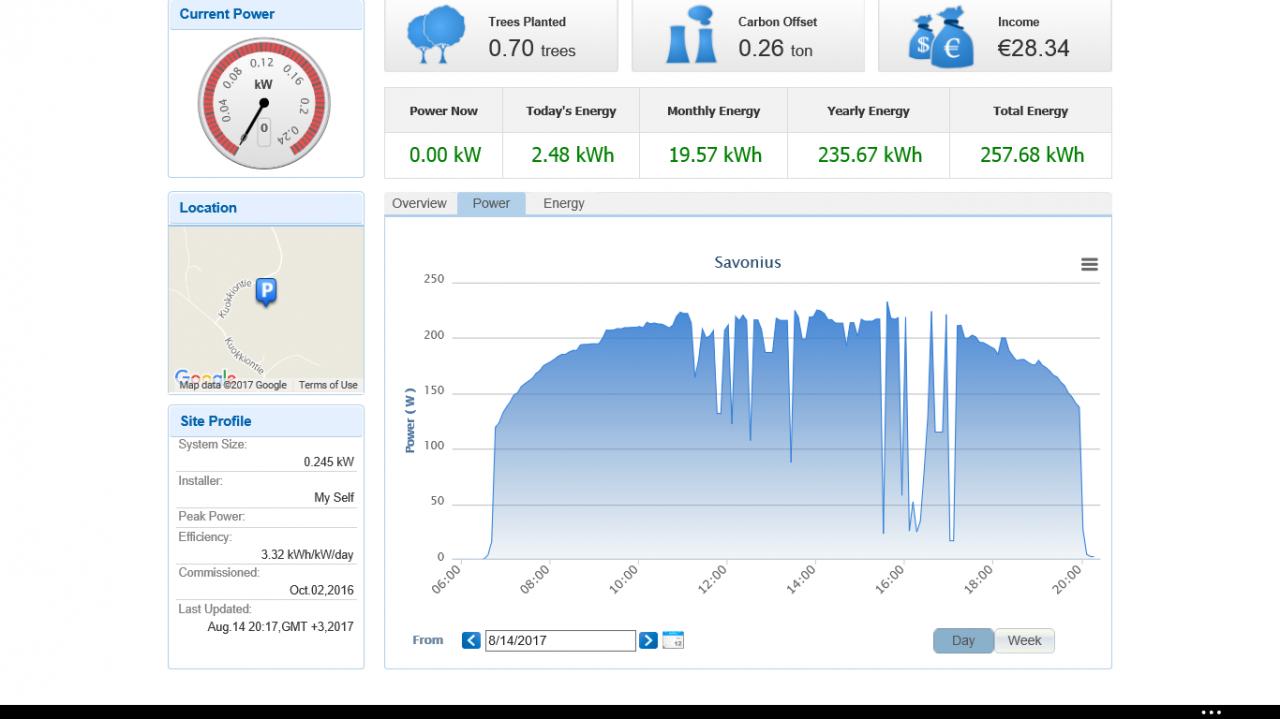Open the chart hamburger menu icon
1280x719 pixels.
pos(1089,264)
